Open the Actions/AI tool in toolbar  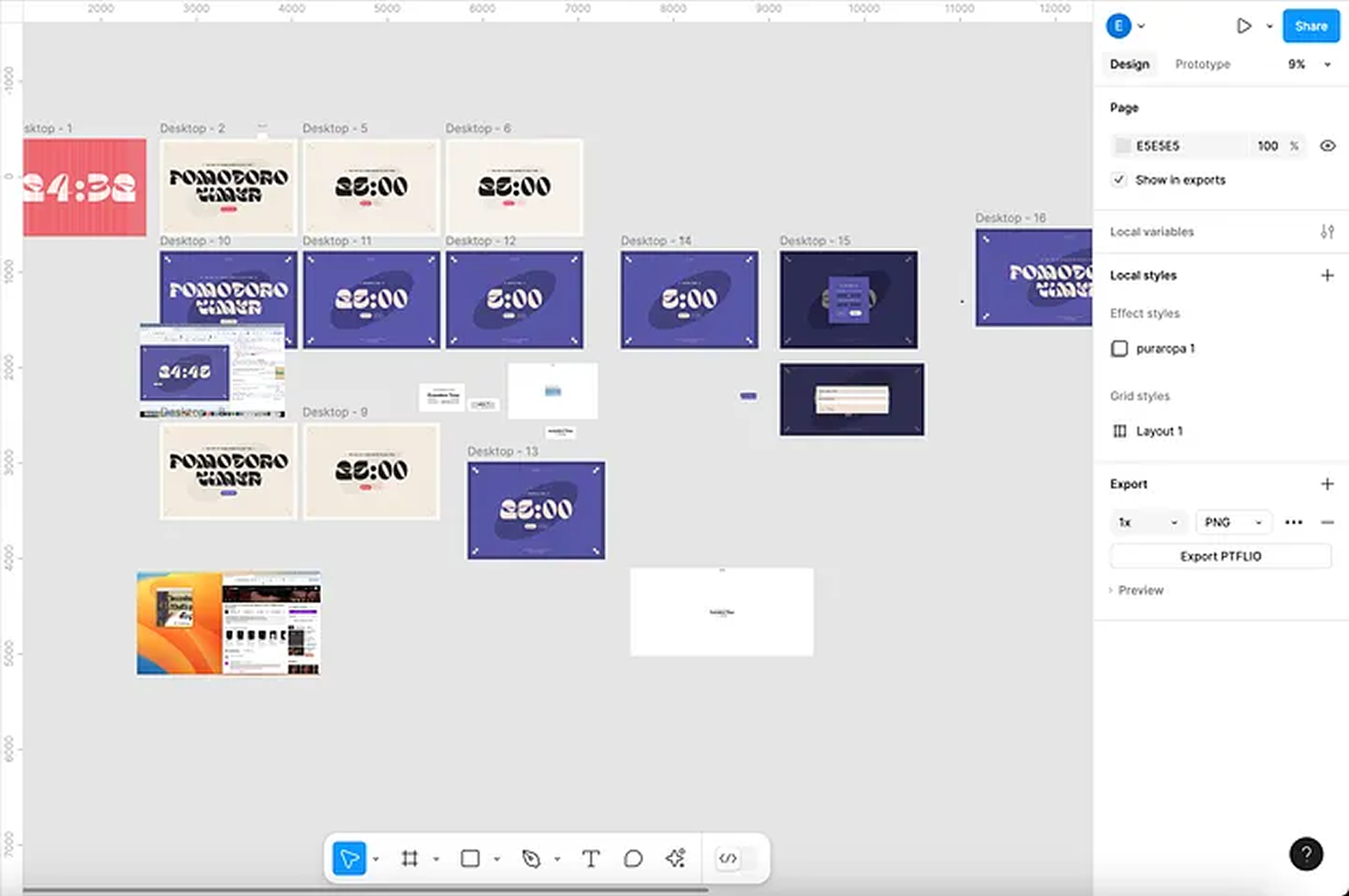pyautogui.click(x=675, y=858)
